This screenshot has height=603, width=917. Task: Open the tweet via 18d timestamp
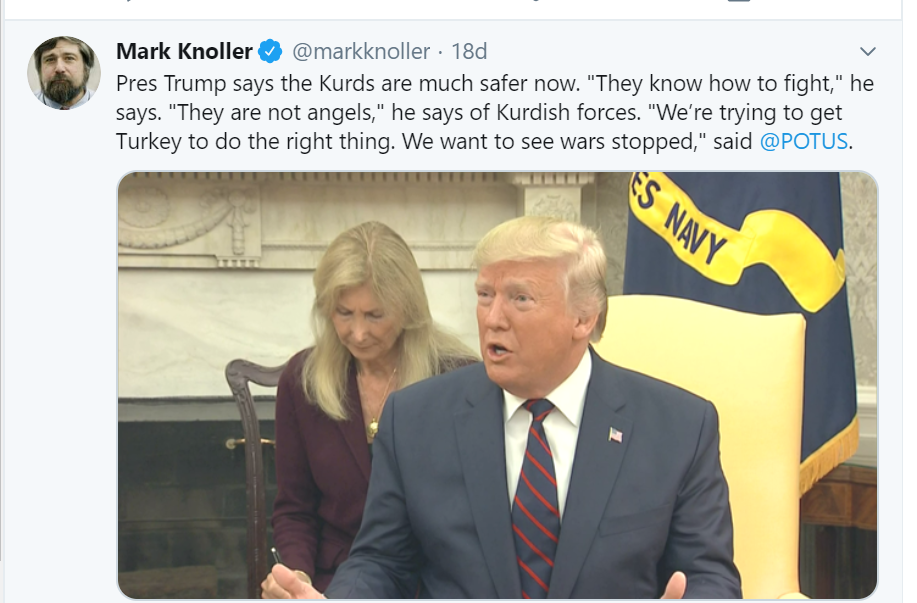pos(469,51)
